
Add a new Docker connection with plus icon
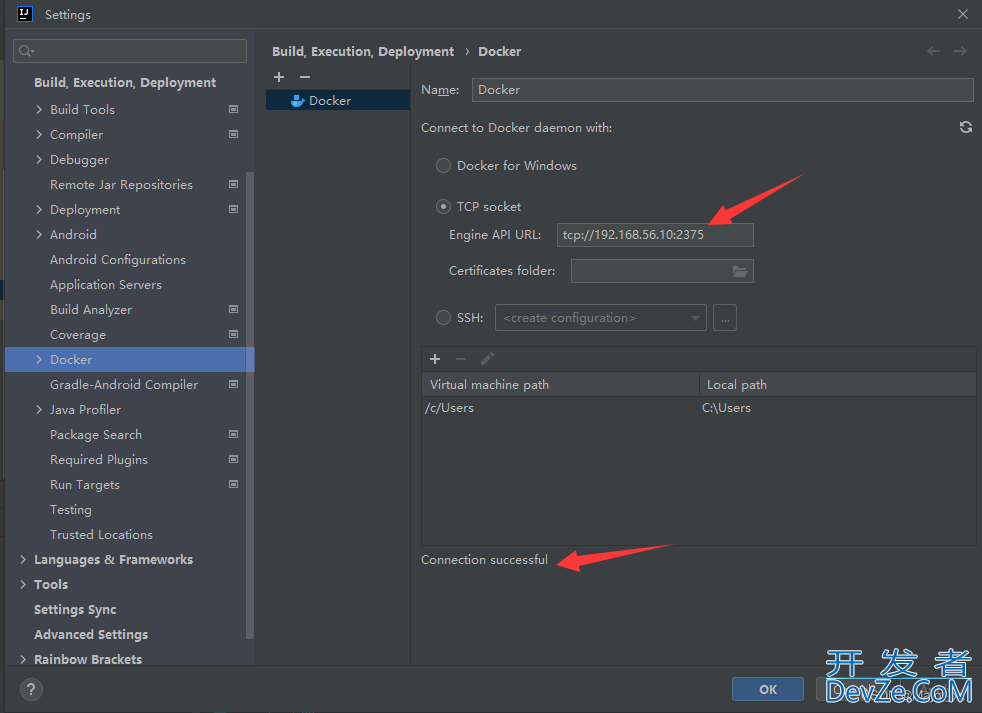(x=279, y=76)
